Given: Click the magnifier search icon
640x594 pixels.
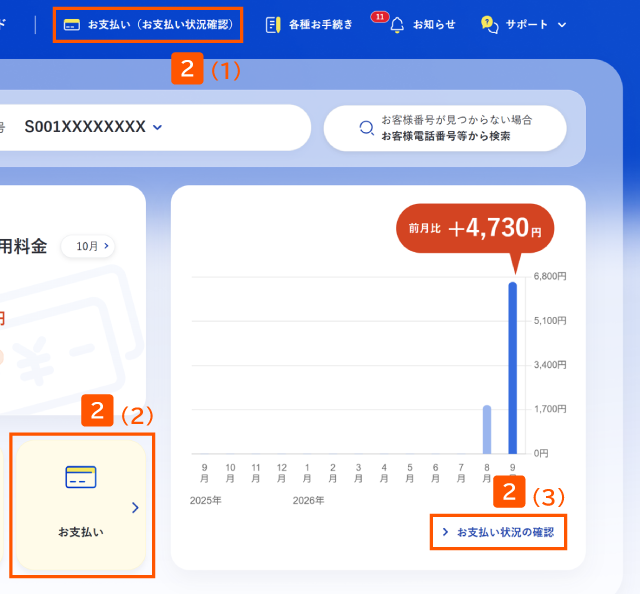Looking at the screenshot, I should click(367, 128).
